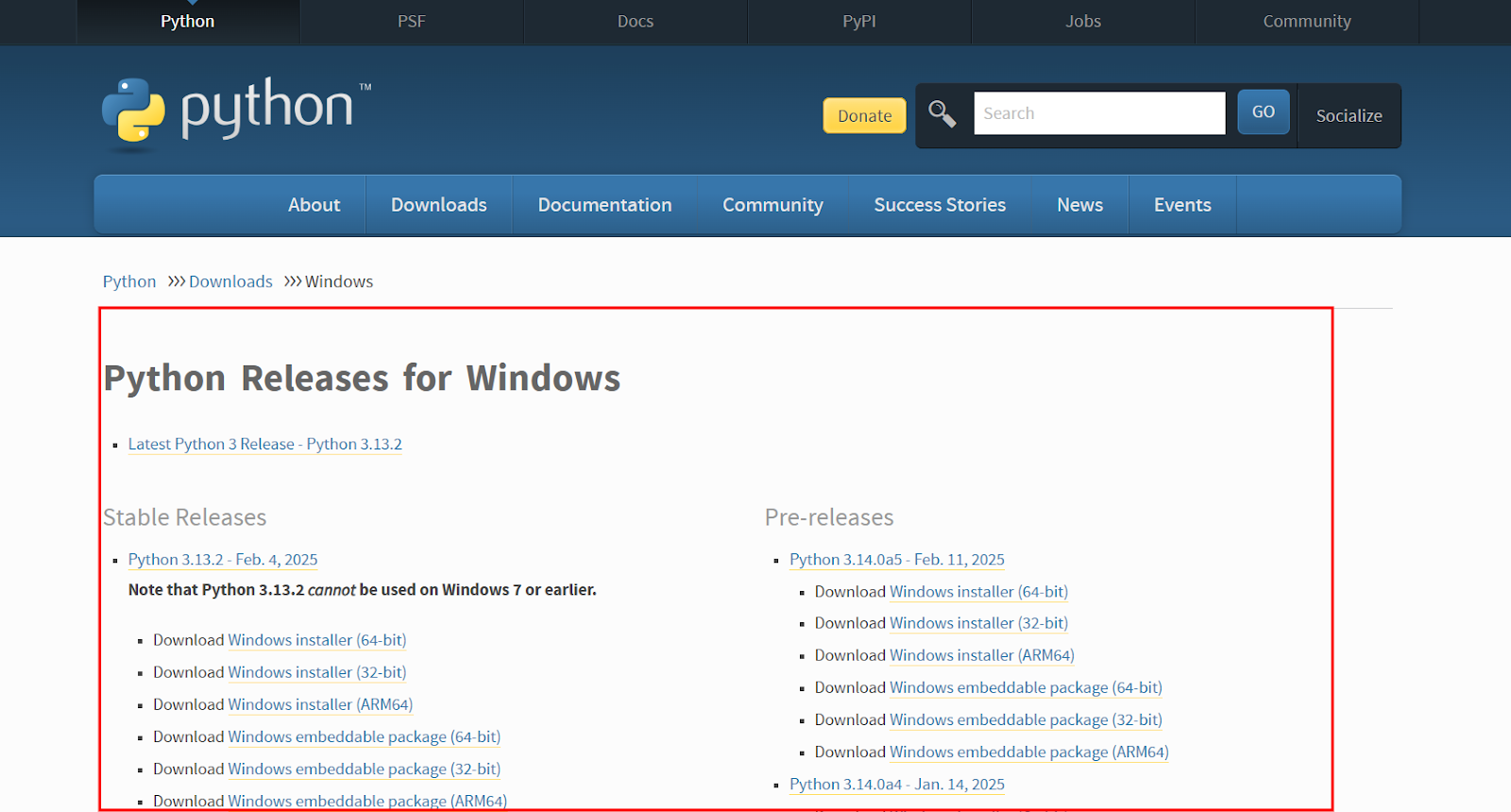The image size is (1511, 812).
Task: Download stable Windows embeddable package (64-bit)
Action: [365, 736]
